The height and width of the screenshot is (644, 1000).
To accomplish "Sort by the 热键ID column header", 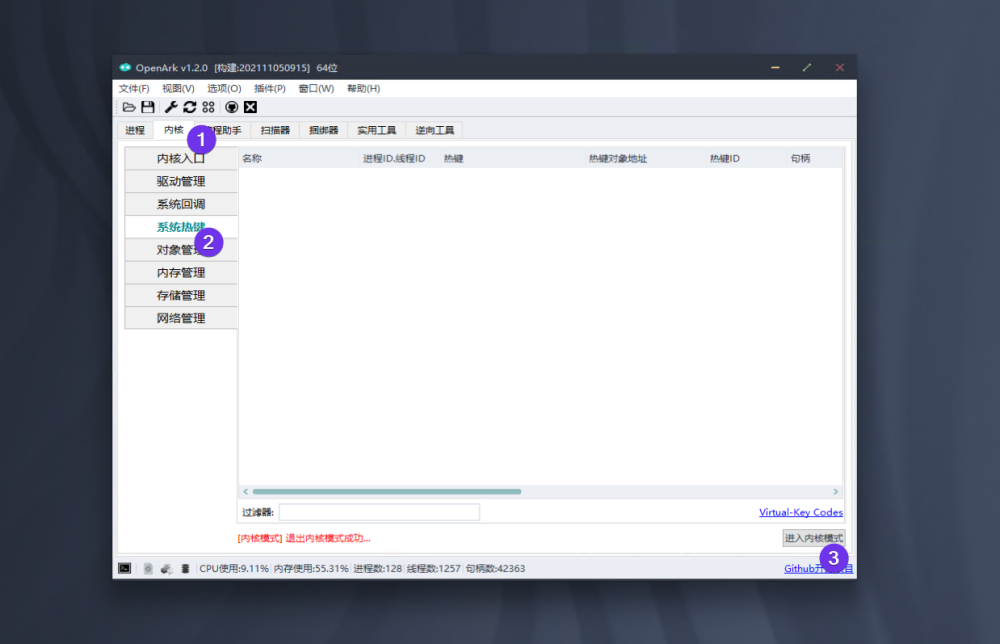I will pos(746,158).
